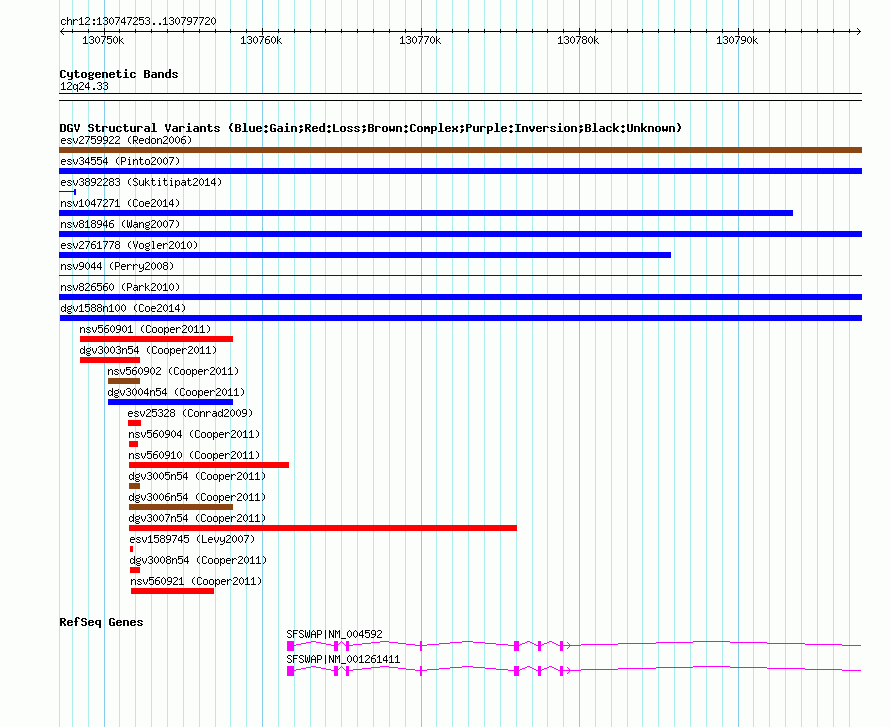Click the 130770k position on the ruler

click(x=419, y=41)
